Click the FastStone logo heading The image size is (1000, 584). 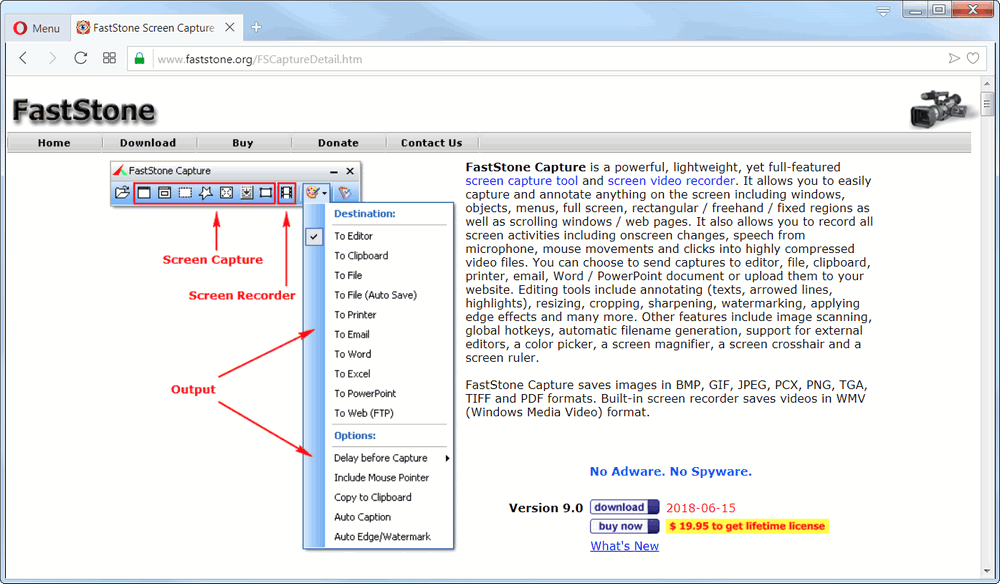[84, 110]
